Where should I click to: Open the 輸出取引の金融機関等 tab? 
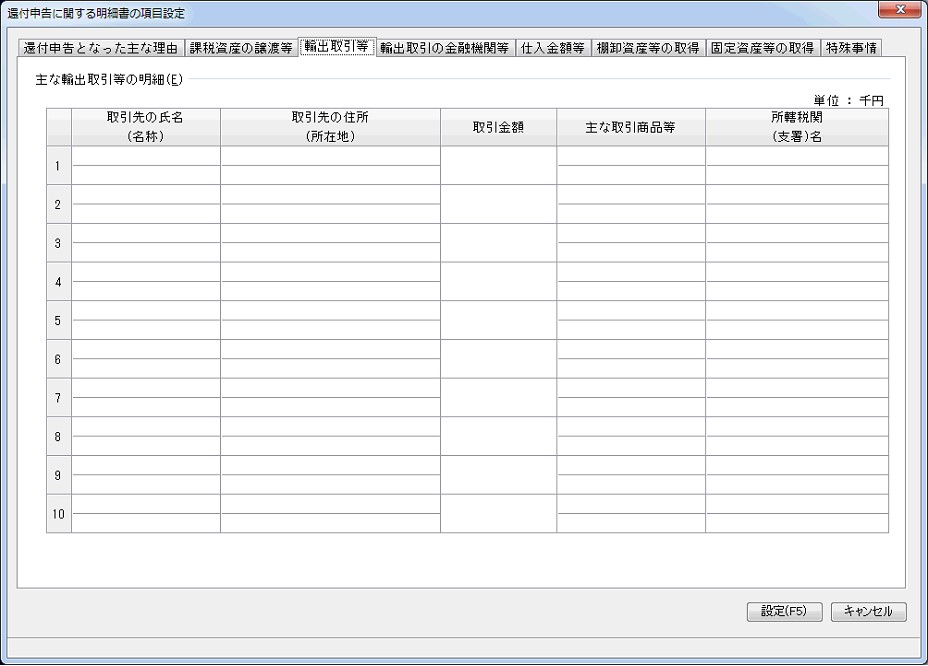445,48
